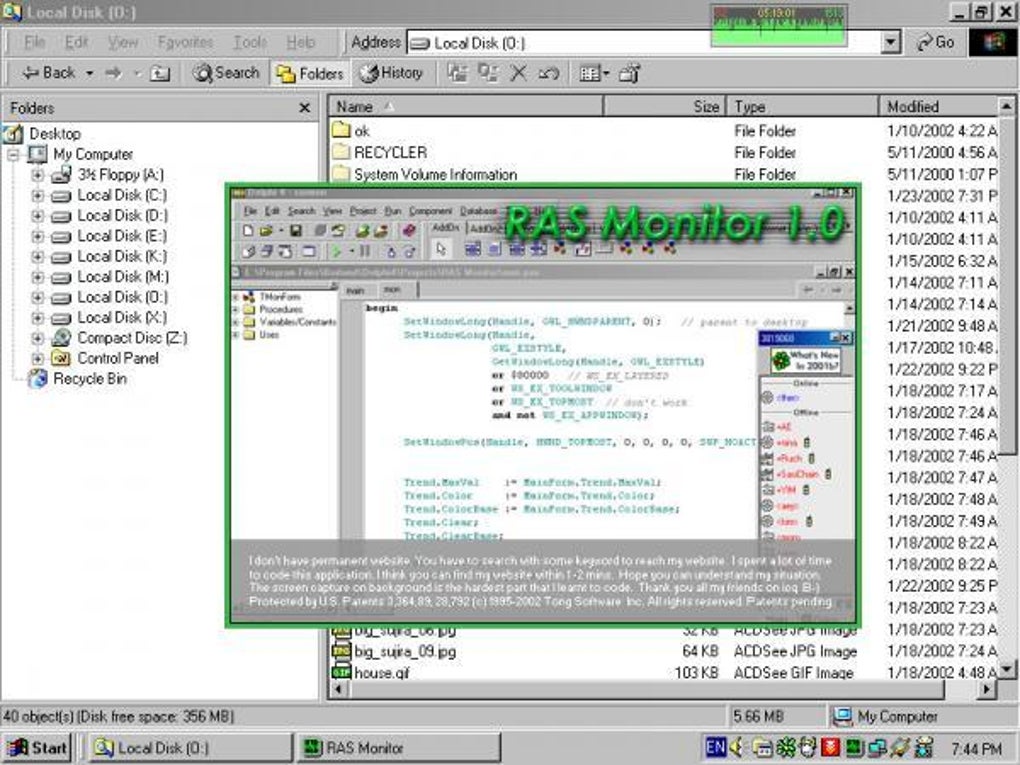The image size is (1020, 765).
Task: Switch to the mon editor tab
Action: (x=392, y=289)
